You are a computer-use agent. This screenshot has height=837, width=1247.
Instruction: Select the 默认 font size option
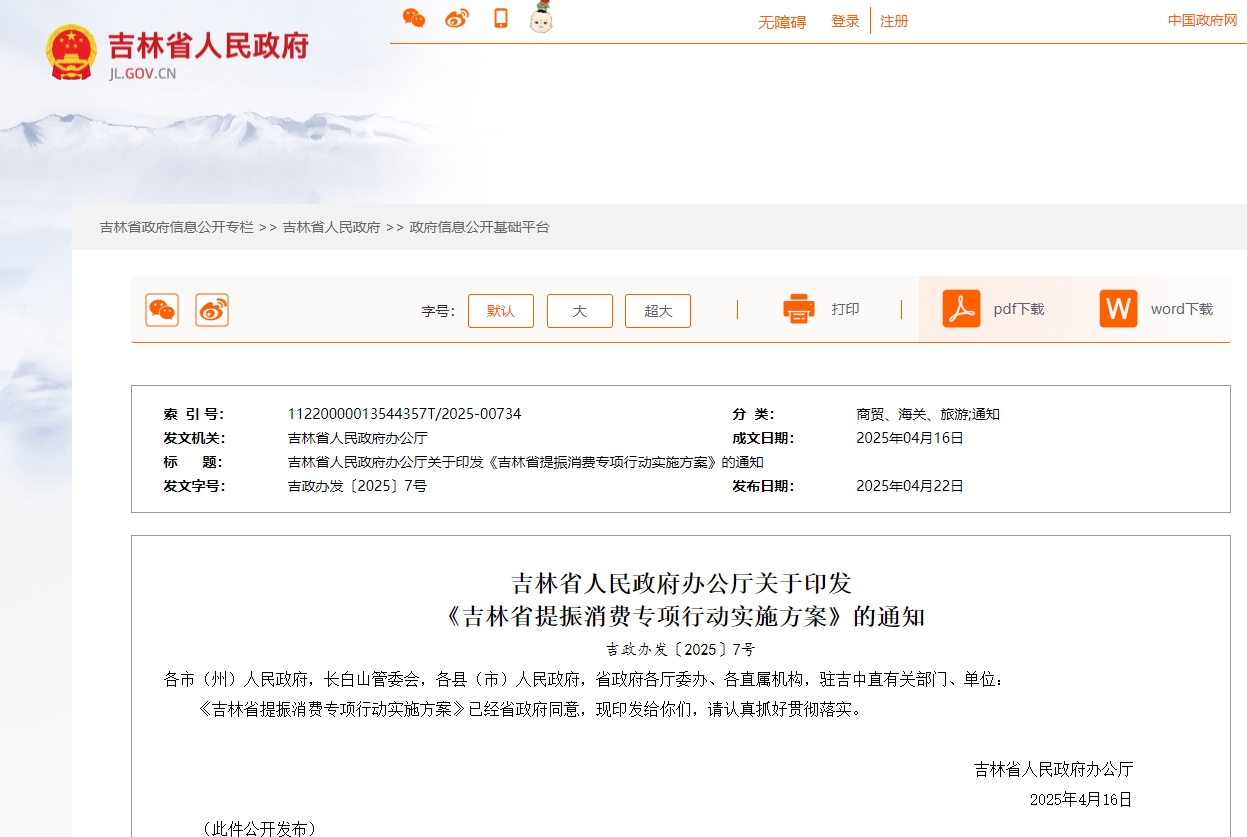pyautogui.click(x=501, y=311)
